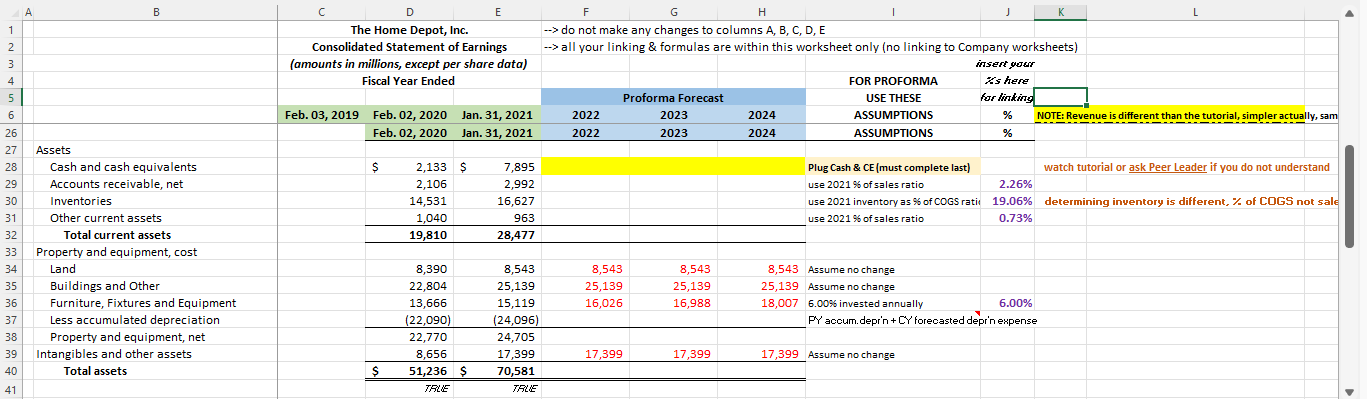Screen dimensions: 1367x399
Task: Click 'The Home Depot, Inc.' title cell
Action: [x=410, y=29]
